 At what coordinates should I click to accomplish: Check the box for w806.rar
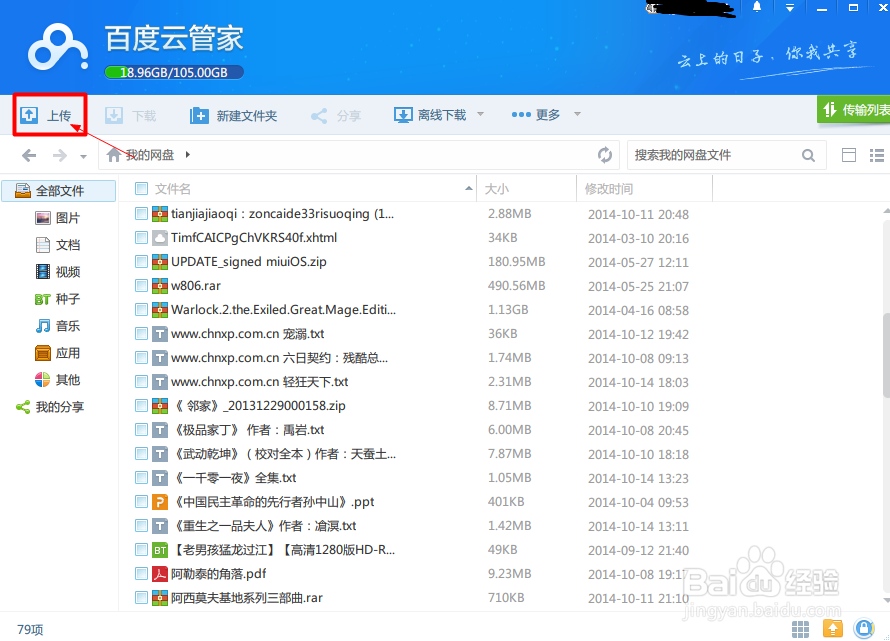(x=141, y=286)
